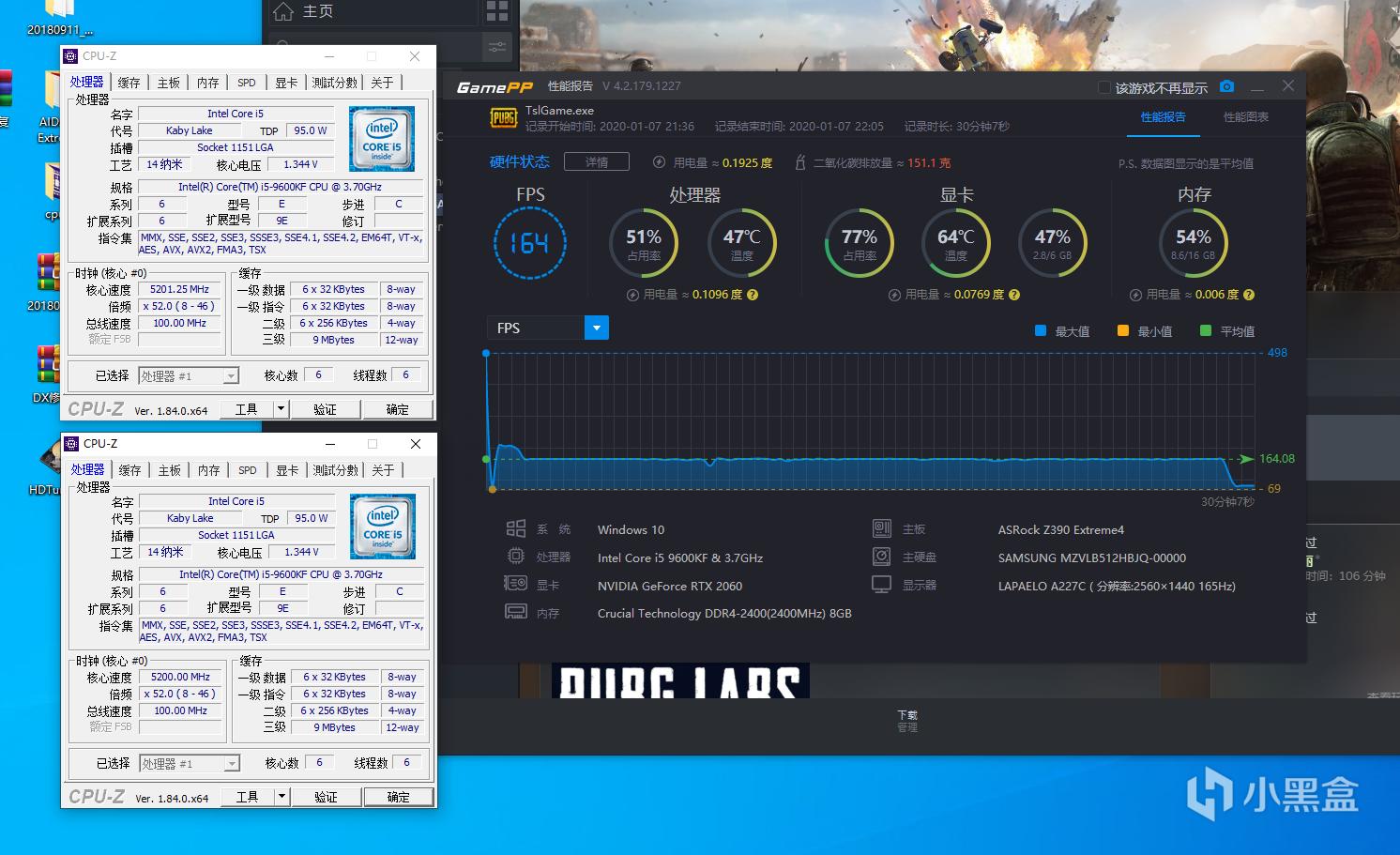Click the processor 51% usage gauge
The width and height of the screenshot is (1400, 855).
[x=644, y=243]
